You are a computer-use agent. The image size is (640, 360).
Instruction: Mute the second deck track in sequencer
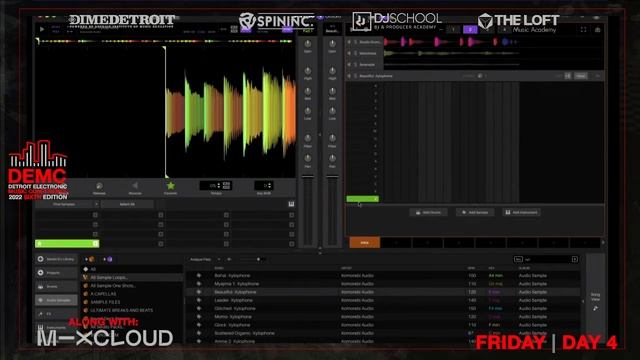(349, 53)
